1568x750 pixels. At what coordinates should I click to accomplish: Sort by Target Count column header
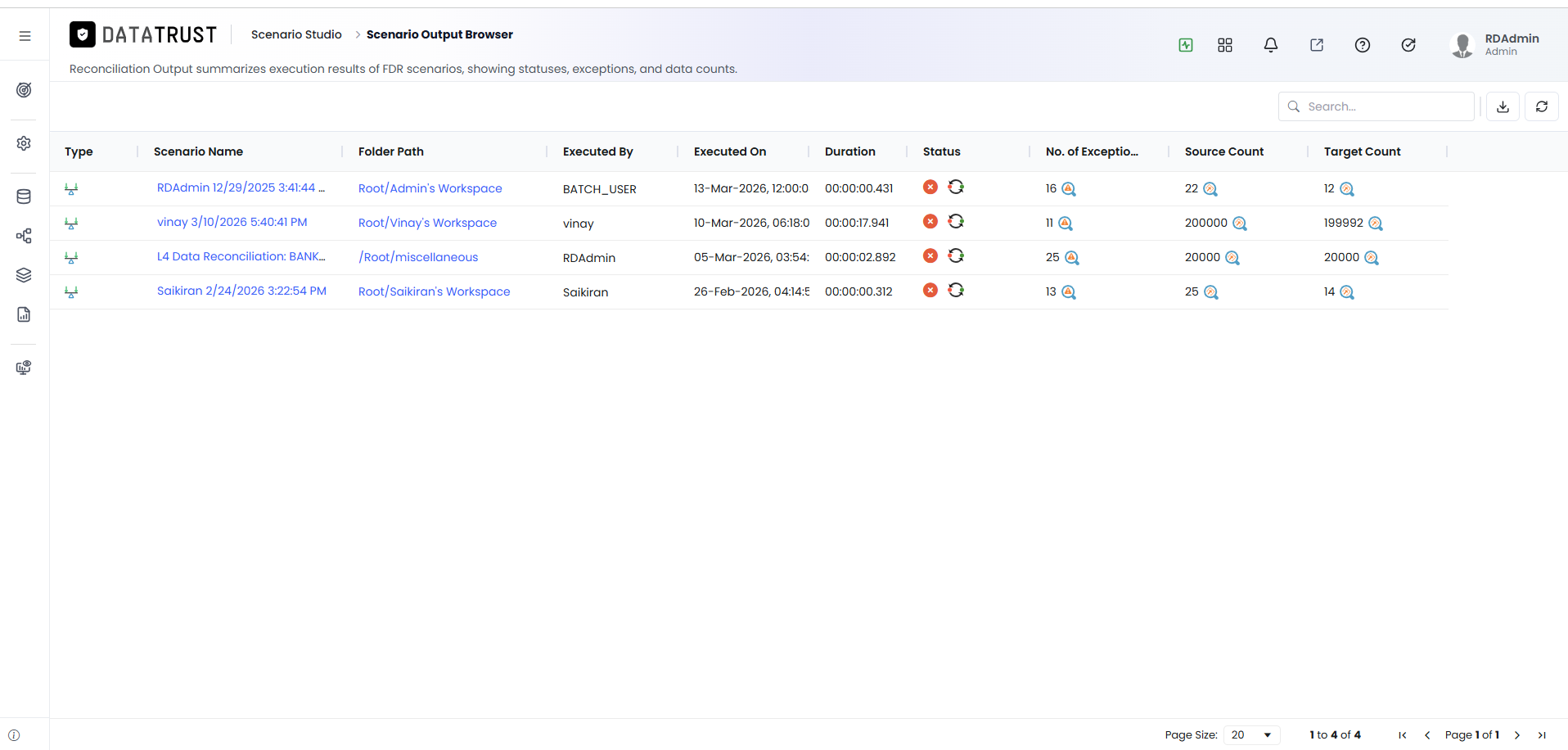1363,151
